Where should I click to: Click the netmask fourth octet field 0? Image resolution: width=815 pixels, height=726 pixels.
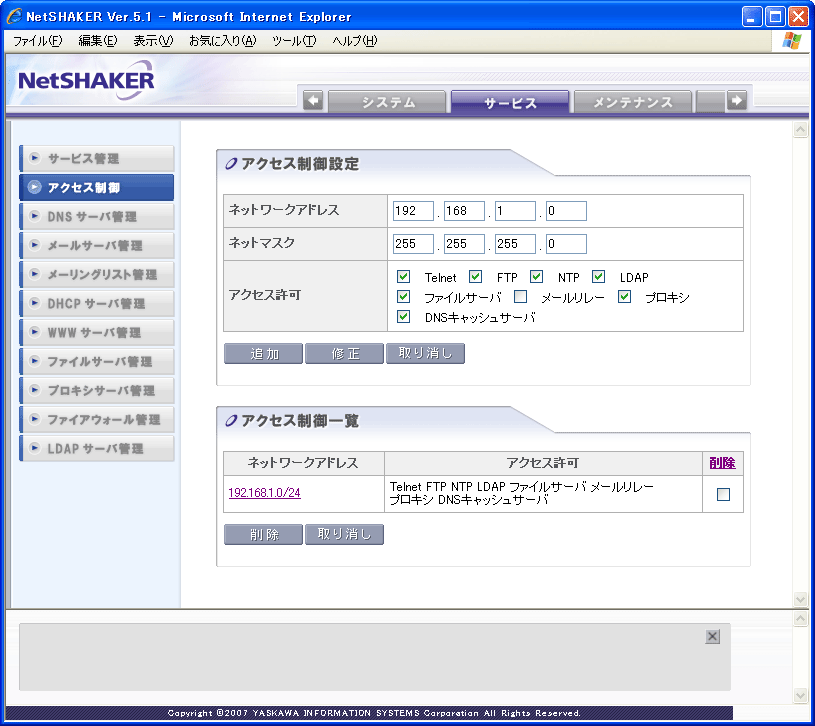tap(566, 244)
